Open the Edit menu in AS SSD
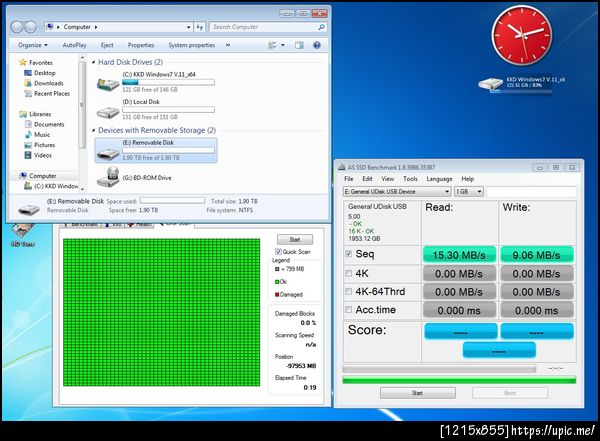 (367, 179)
